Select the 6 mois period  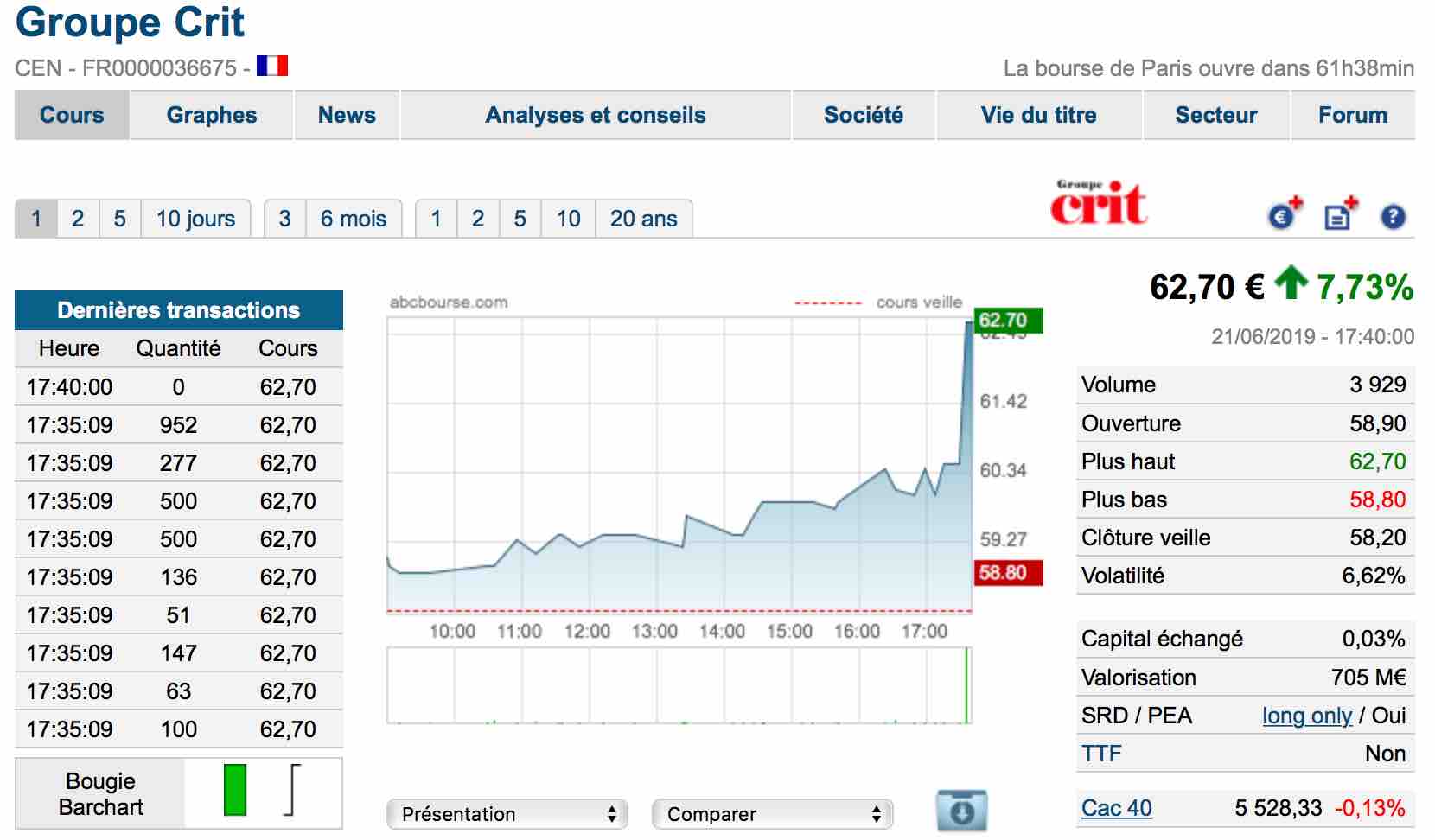(x=353, y=219)
